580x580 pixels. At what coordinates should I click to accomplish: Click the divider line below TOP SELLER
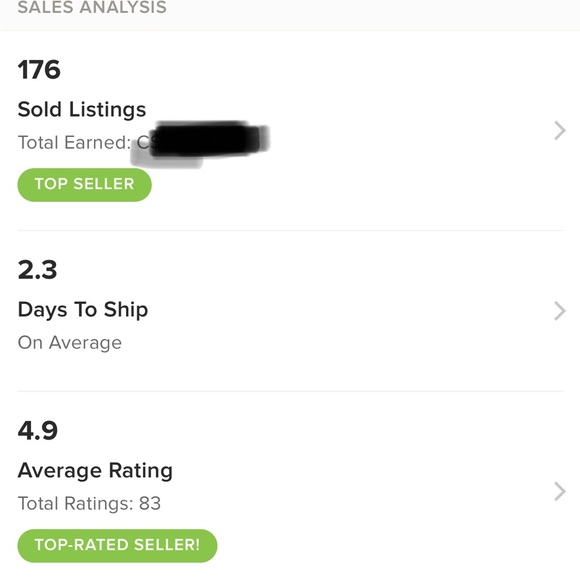tap(290, 230)
